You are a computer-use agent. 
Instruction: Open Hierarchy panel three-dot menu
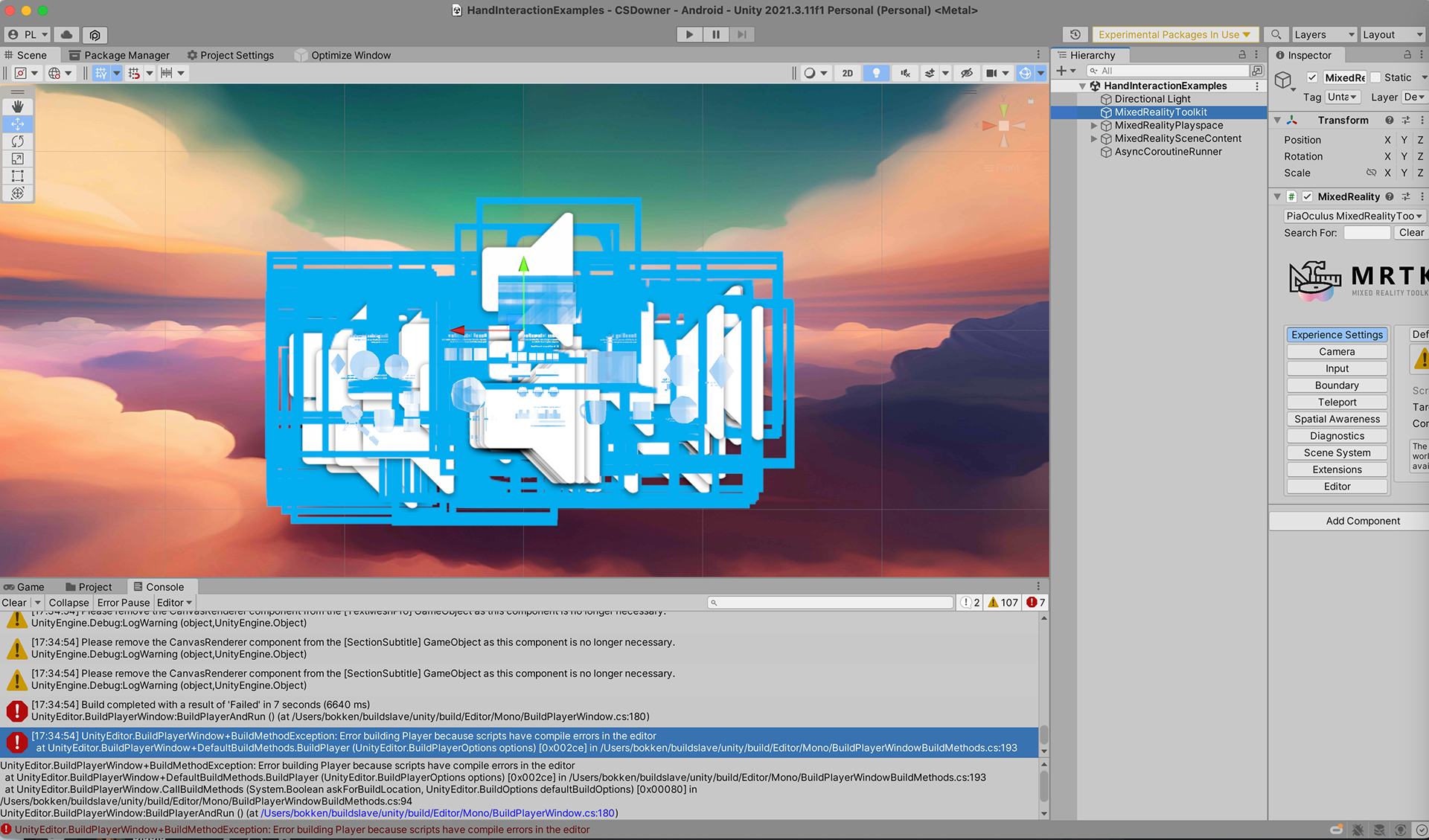click(x=1256, y=55)
